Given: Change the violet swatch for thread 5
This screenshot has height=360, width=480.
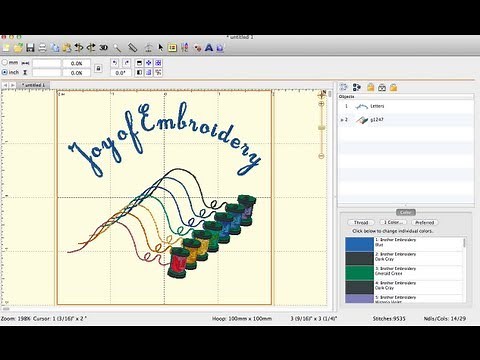Looking at the screenshot, I should tap(359, 299).
